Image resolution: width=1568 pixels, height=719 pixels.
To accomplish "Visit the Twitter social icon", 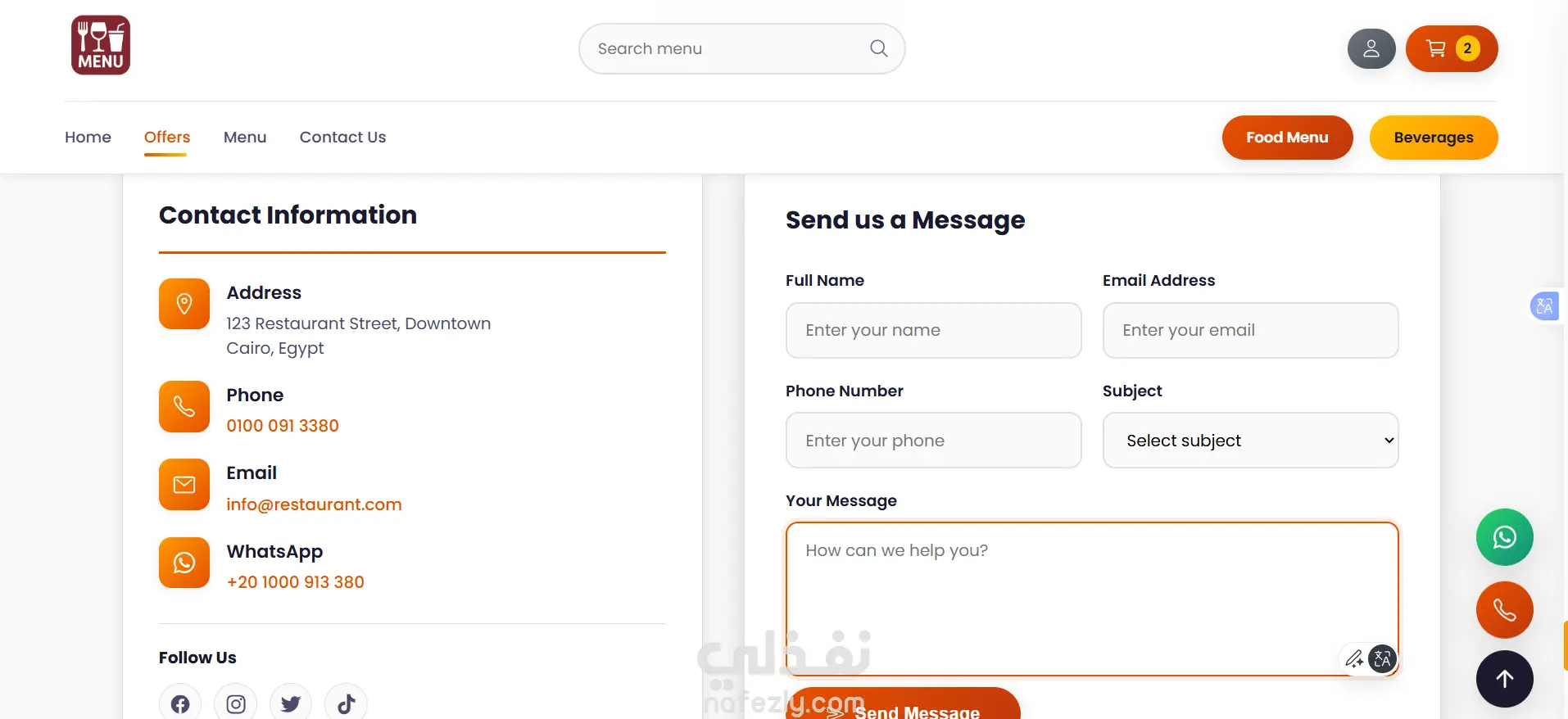I will [291, 703].
